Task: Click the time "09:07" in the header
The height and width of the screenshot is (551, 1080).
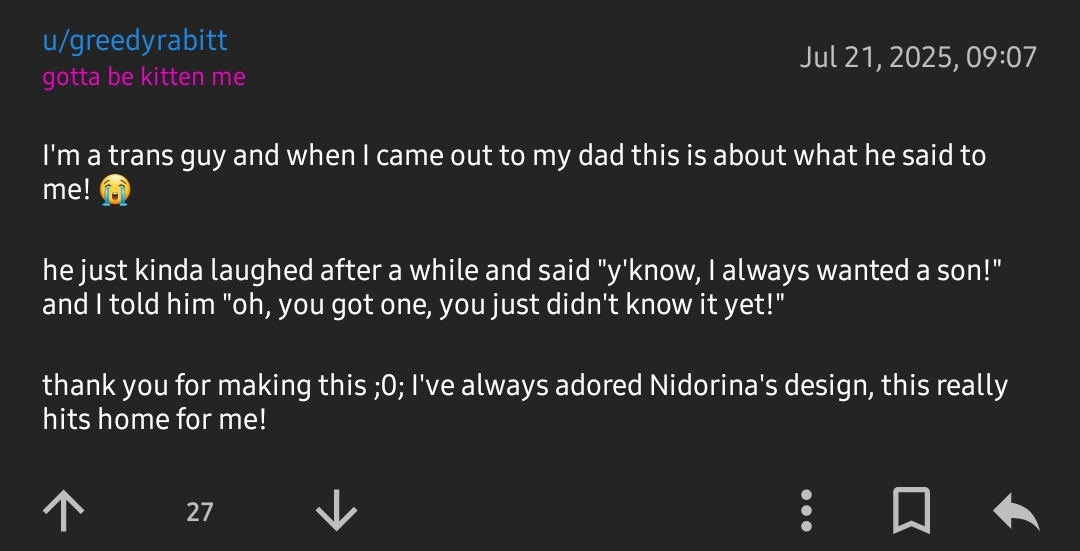Action: pos(1001,56)
